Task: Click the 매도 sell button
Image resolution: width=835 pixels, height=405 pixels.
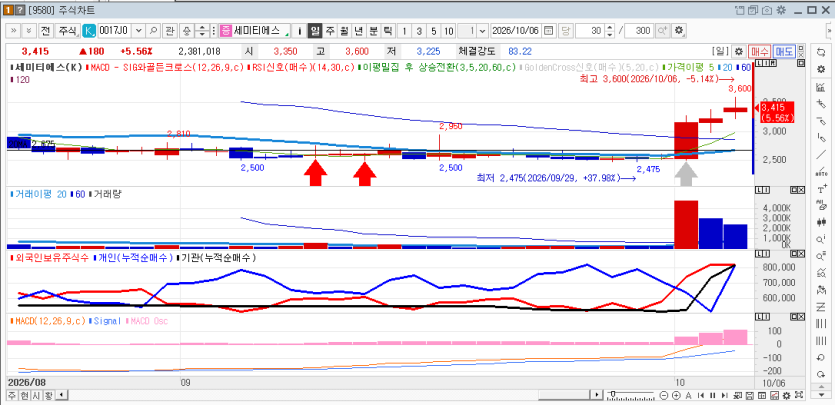Action: click(x=783, y=52)
